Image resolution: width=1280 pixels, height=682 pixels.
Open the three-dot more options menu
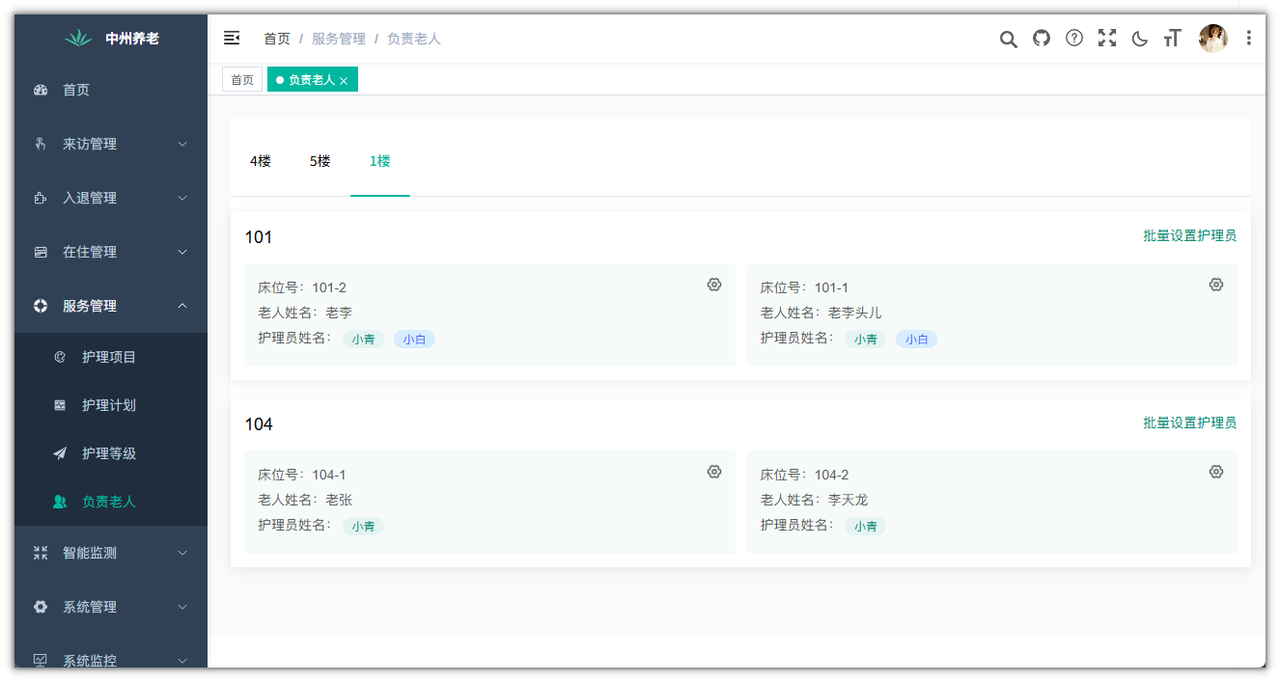click(x=1249, y=38)
